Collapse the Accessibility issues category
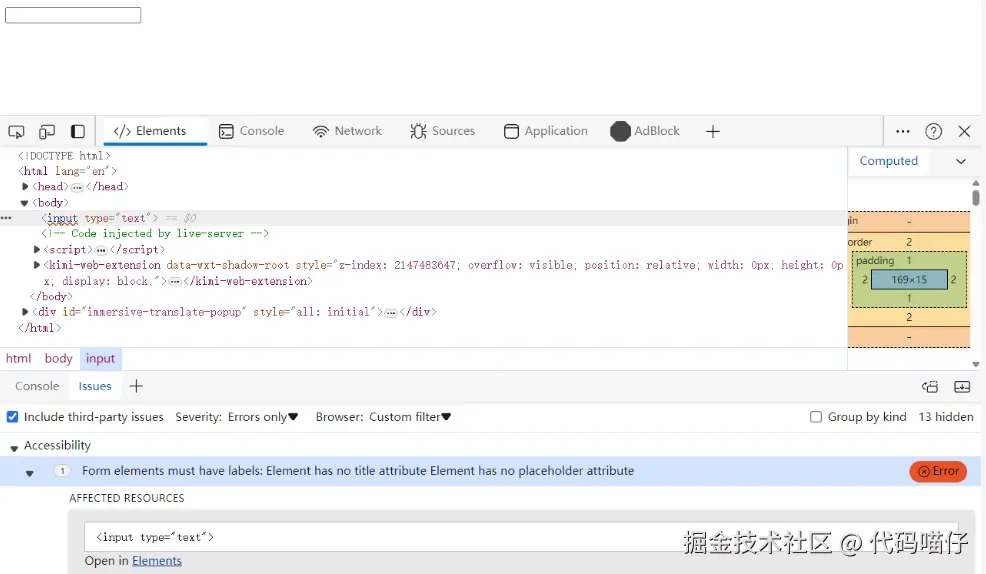986x574 pixels. (14, 447)
